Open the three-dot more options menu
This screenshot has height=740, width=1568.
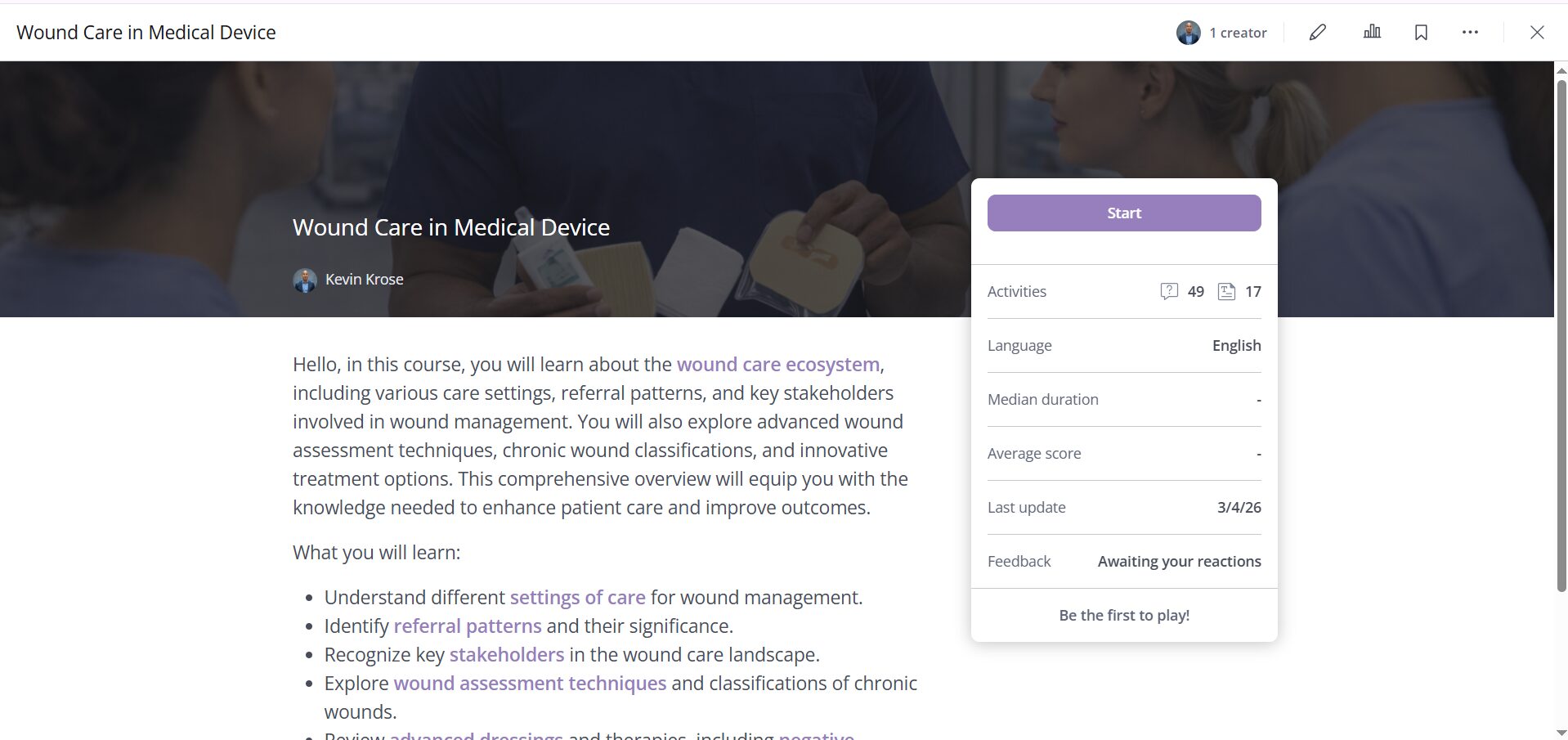1470,33
